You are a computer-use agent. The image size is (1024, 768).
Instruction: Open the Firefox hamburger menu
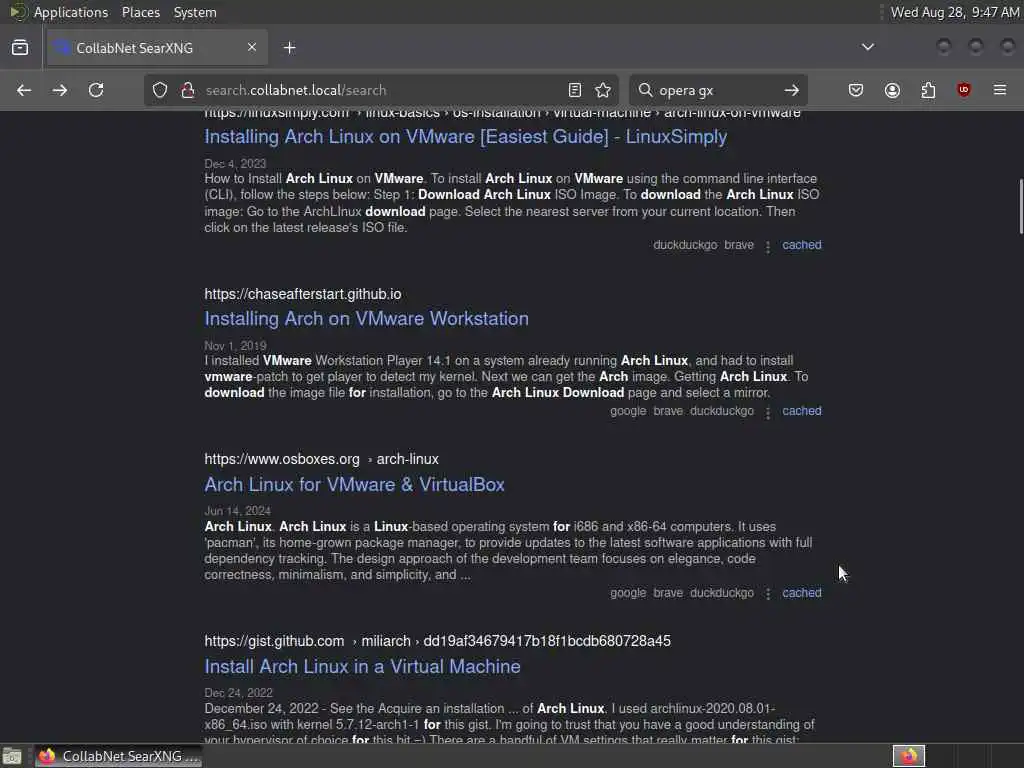tap(1000, 90)
